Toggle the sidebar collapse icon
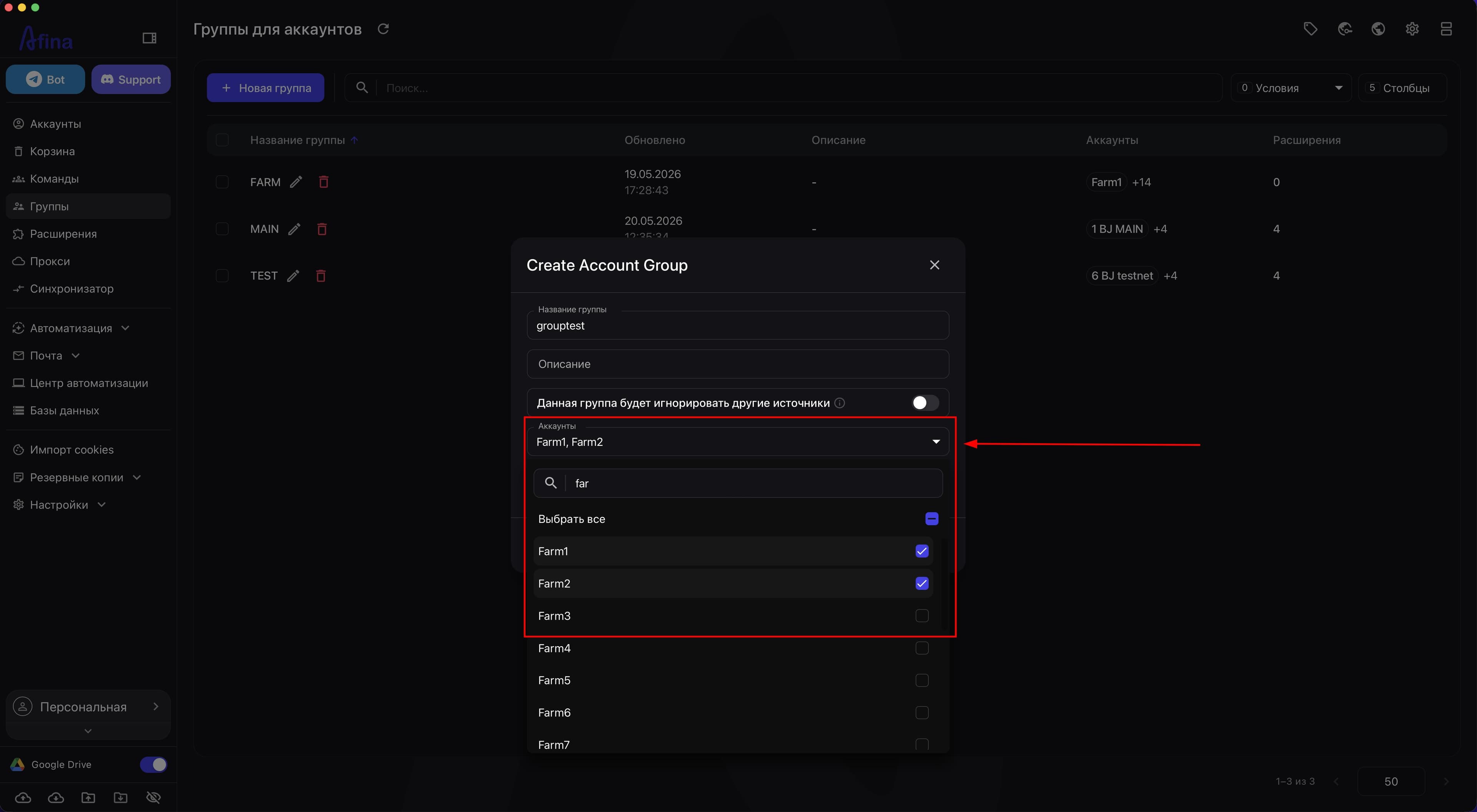The image size is (1477, 812). click(149, 38)
